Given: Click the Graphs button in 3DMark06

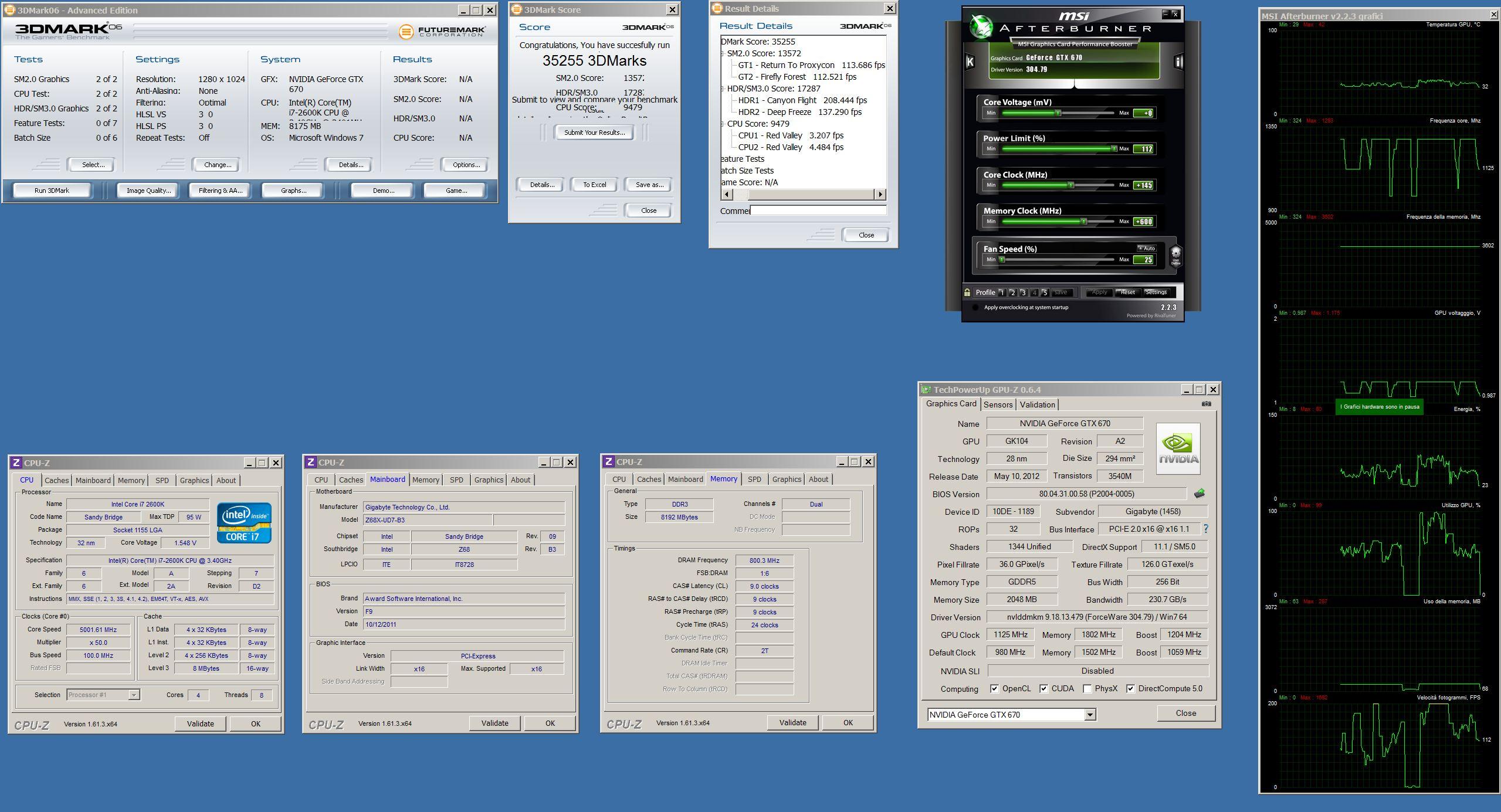Looking at the screenshot, I should point(293,191).
